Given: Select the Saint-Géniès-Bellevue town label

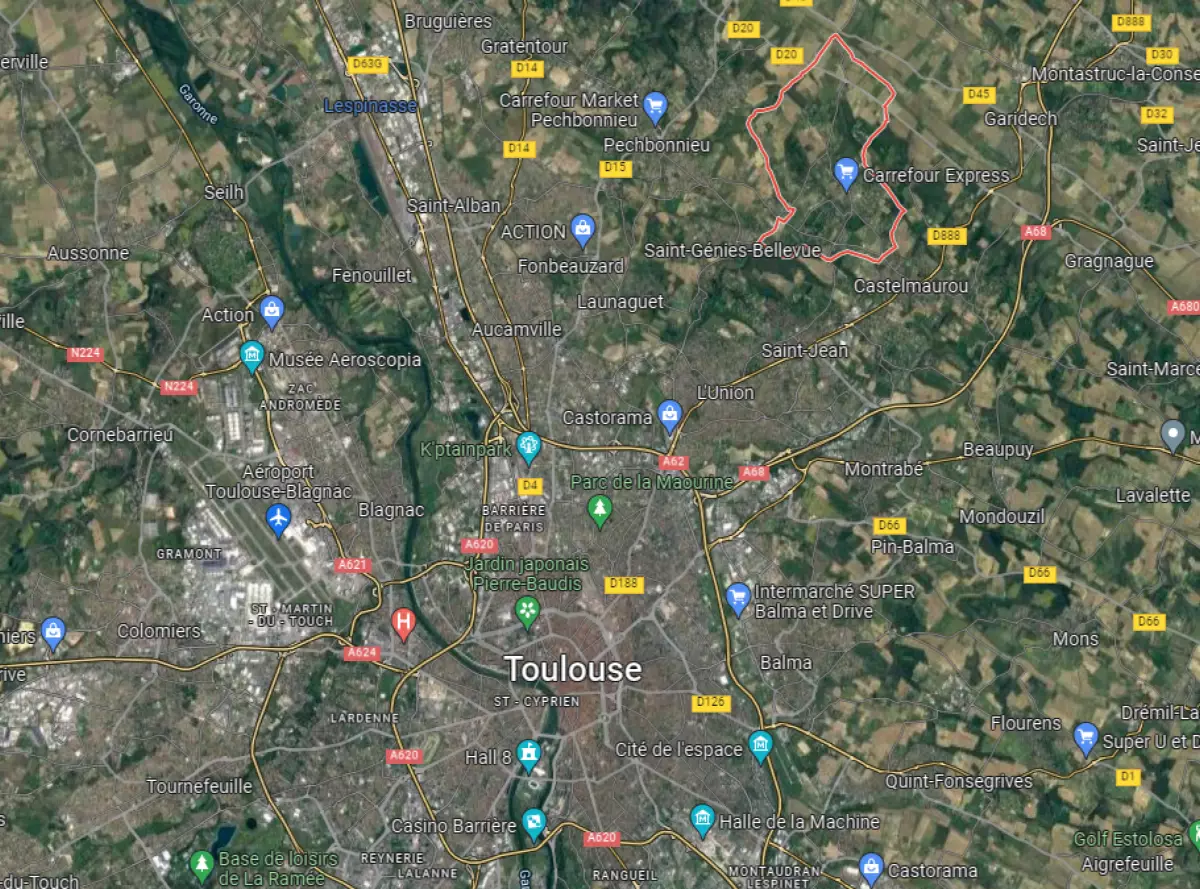Looking at the screenshot, I should [732, 249].
